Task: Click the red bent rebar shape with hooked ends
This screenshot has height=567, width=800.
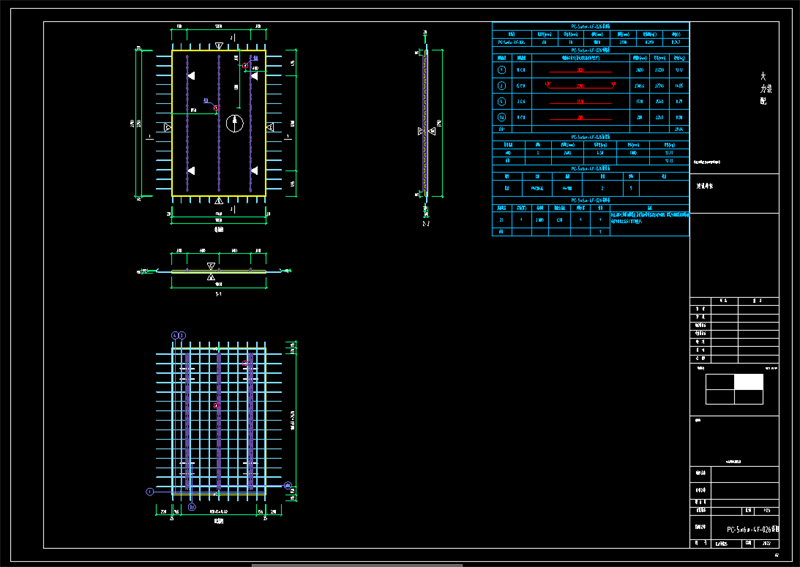Action: pos(581,85)
